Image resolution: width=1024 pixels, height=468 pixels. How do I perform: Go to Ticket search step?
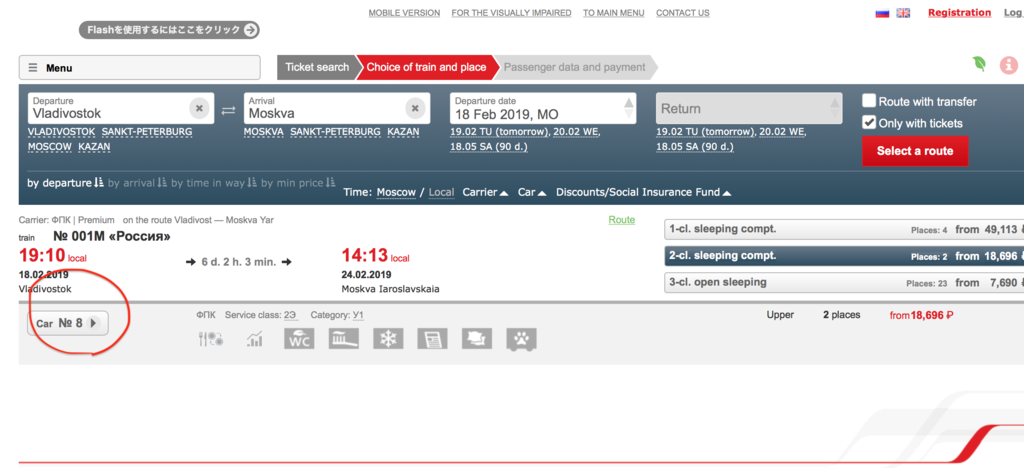[x=317, y=67]
